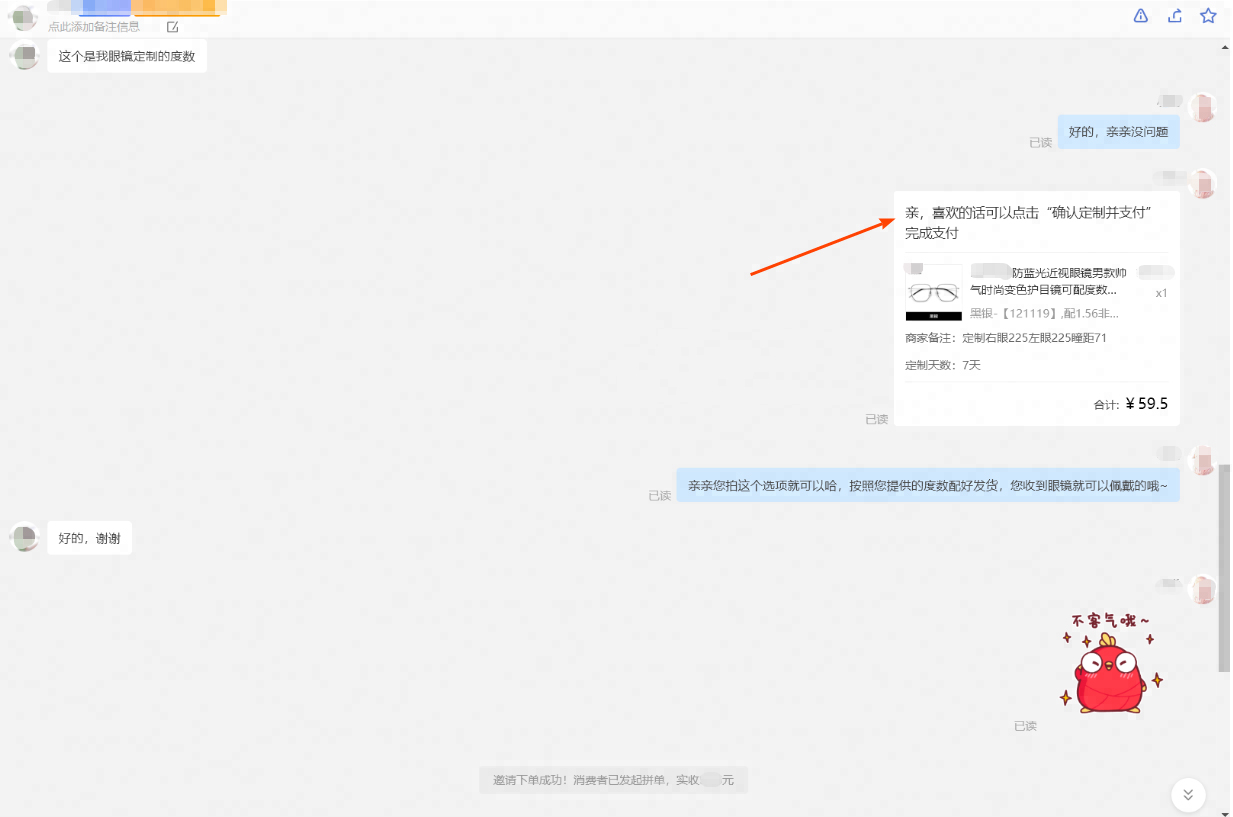Viewport: 1233px width, 817px height.
Task: Click the merchant note 商家备注 line
Action: coord(1005,338)
